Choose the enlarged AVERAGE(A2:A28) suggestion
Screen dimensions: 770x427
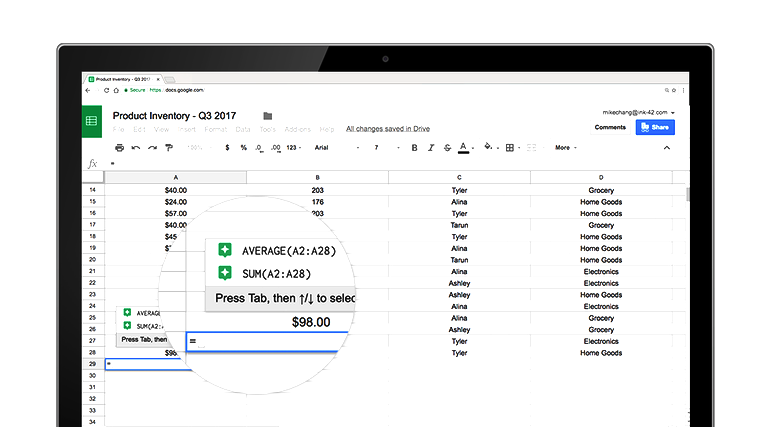tap(280, 251)
